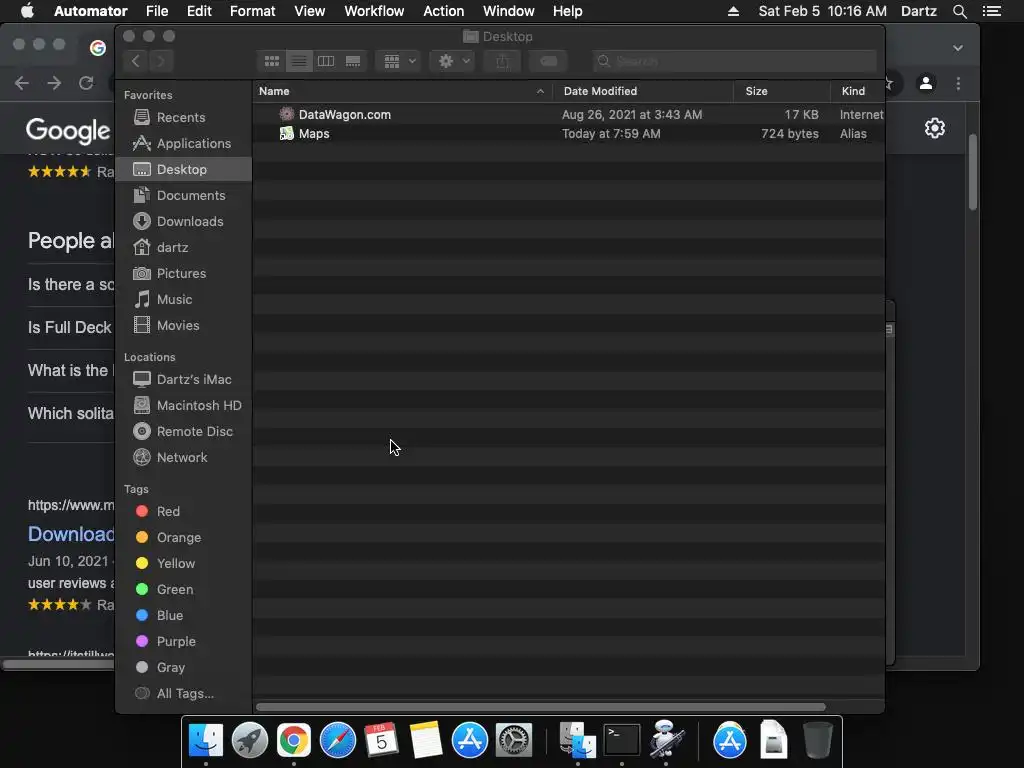This screenshot has width=1024, height=768.
Task: Focus the Finder Search field
Action: point(735,61)
